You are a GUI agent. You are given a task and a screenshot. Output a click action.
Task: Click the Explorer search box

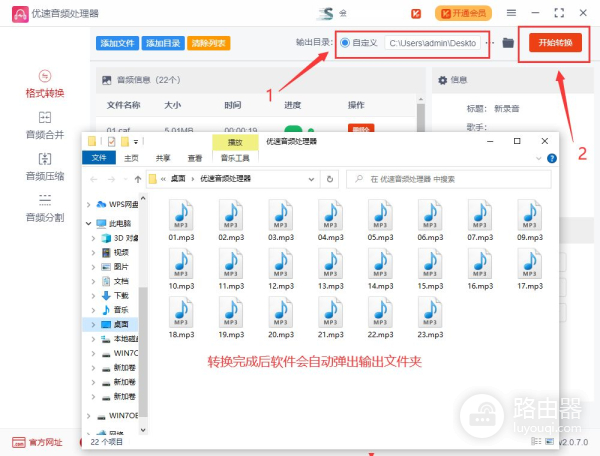coord(449,179)
